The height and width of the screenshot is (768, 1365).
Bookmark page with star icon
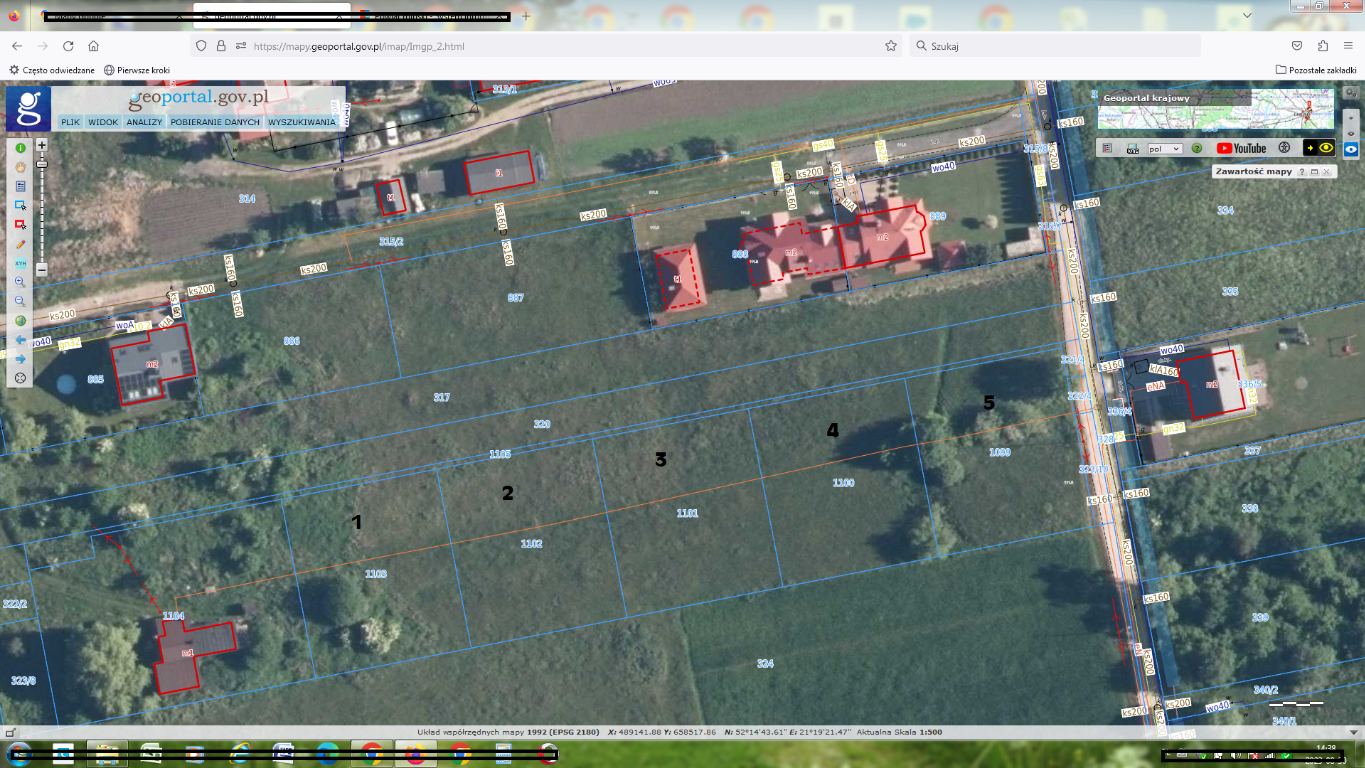[x=890, y=46]
